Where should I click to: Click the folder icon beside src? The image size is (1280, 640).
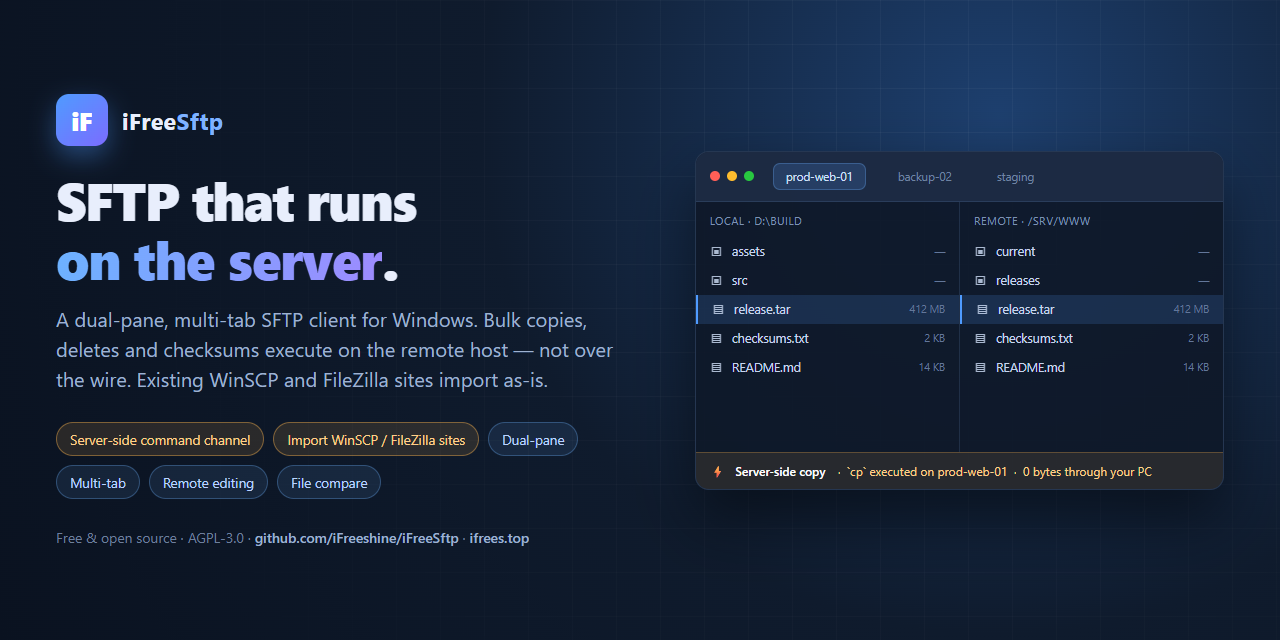point(716,281)
